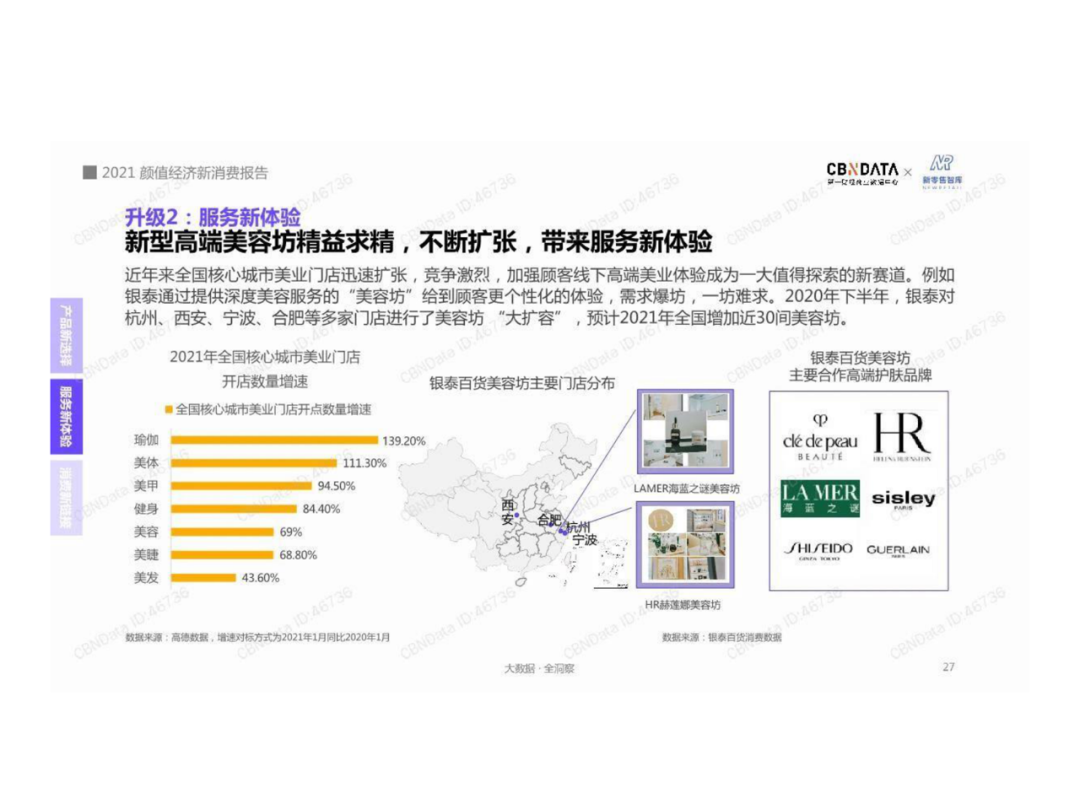Click the South China Sea inset map
The width and height of the screenshot is (1080, 810).
pos(611,563)
